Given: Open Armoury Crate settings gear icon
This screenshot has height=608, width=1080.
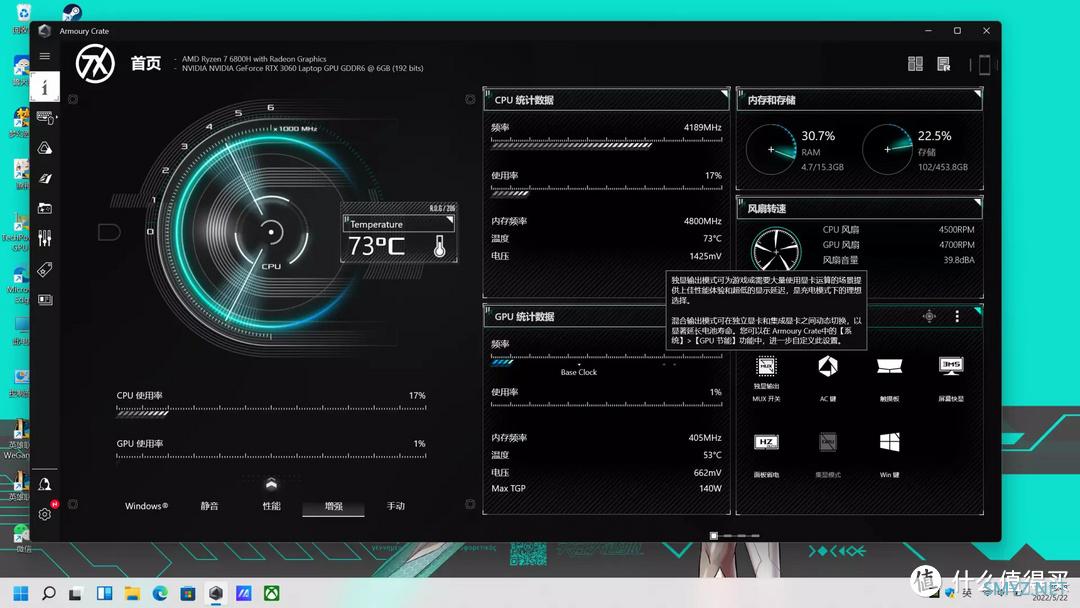Looking at the screenshot, I should click(45, 514).
